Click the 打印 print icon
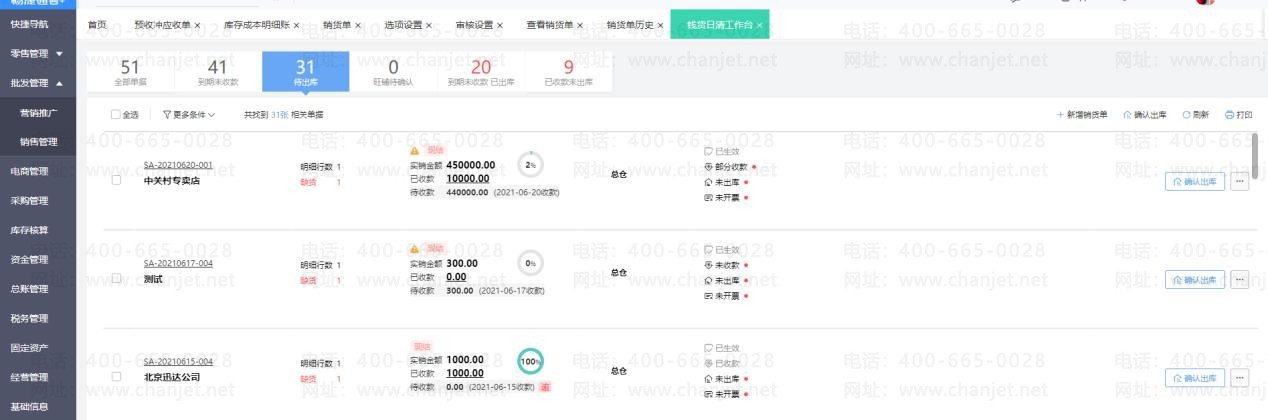1268x420 pixels. pyautogui.click(x=1229, y=115)
